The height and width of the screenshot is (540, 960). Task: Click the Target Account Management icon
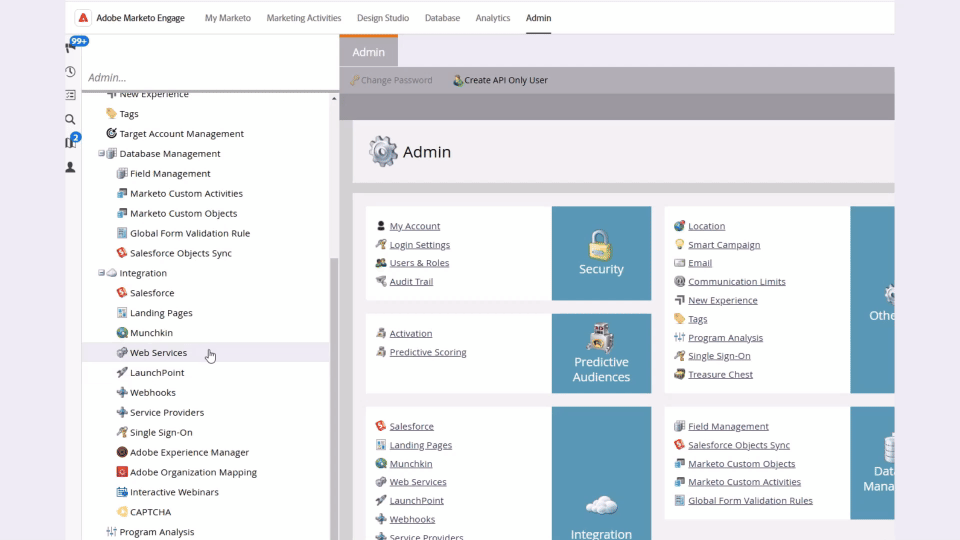coord(111,133)
